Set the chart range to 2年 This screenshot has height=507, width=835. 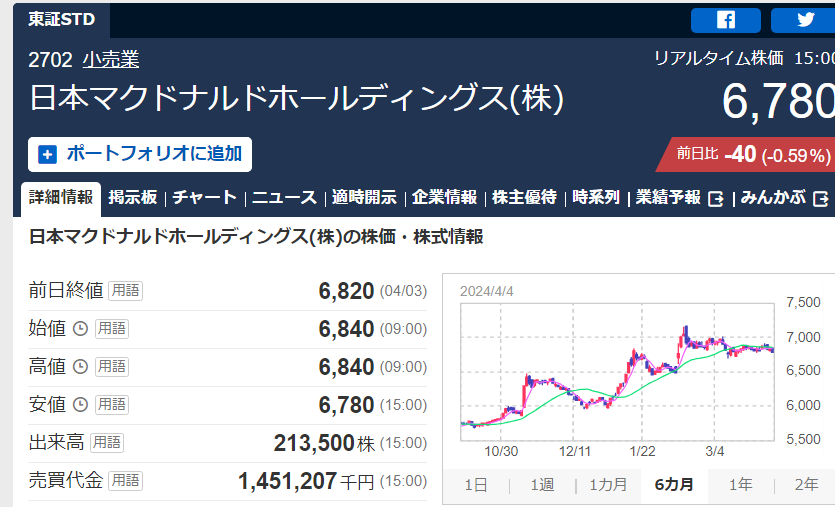[806, 485]
